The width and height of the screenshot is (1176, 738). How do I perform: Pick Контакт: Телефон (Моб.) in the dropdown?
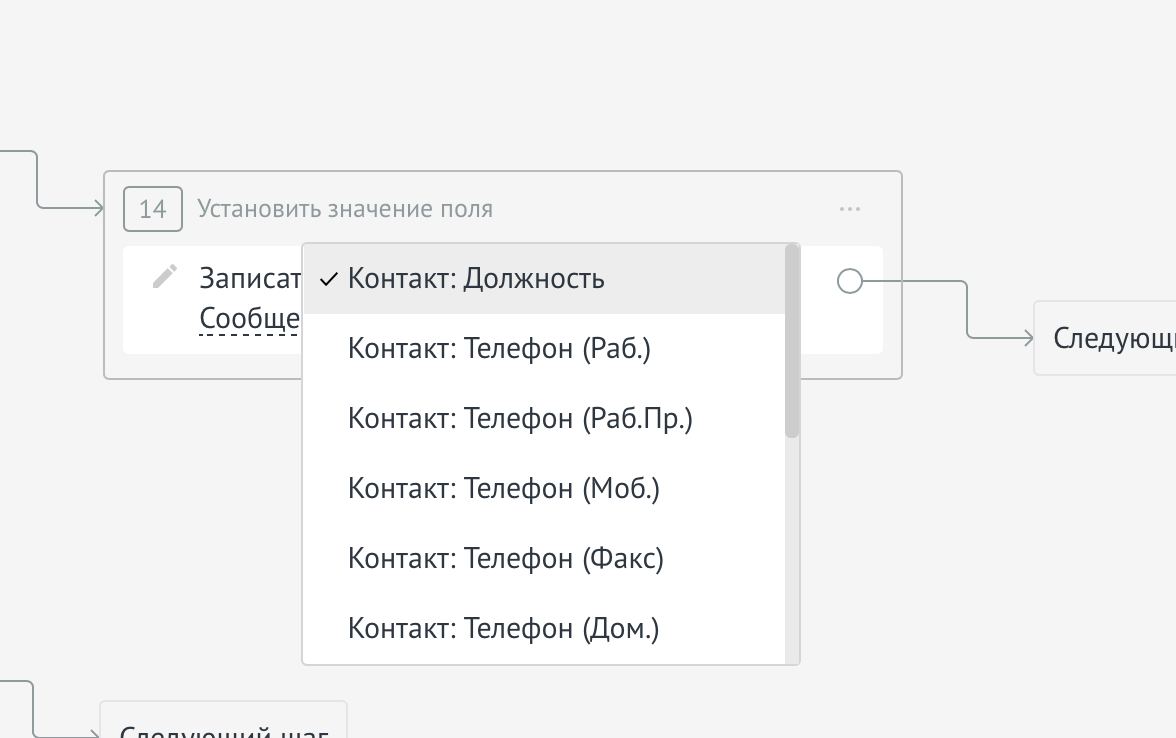pos(503,489)
